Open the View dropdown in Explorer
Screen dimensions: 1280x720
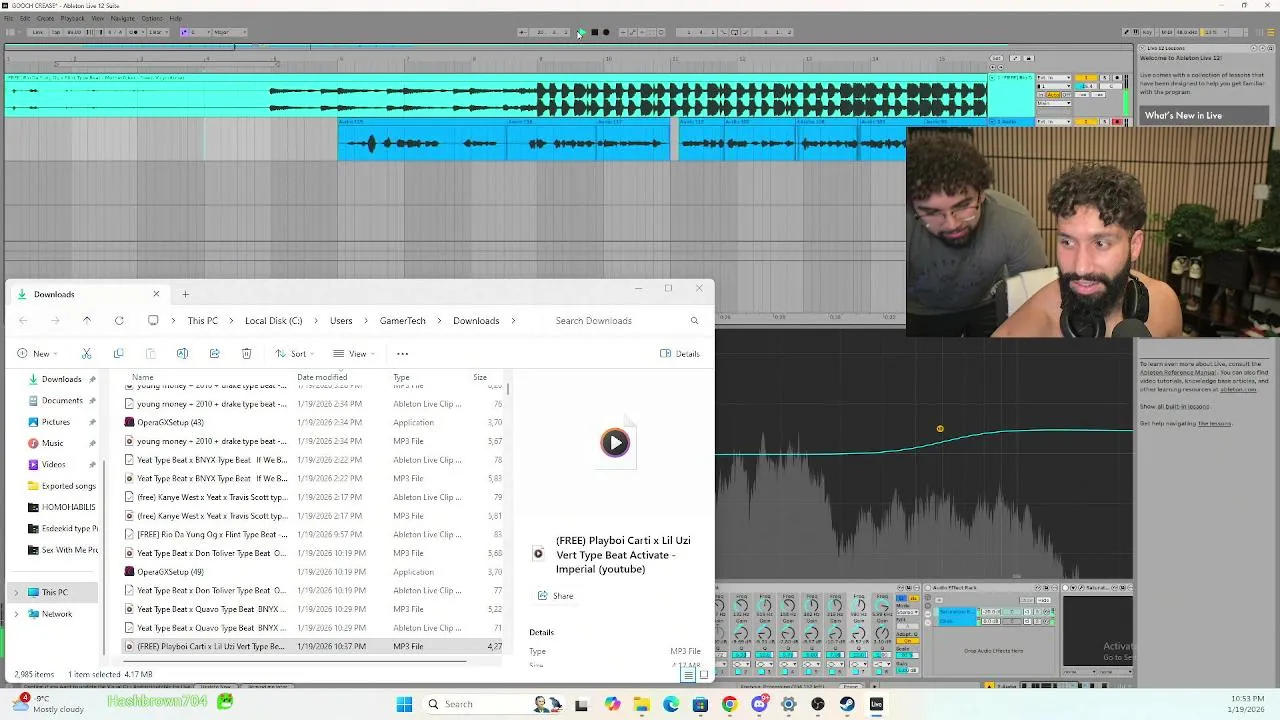coord(353,353)
